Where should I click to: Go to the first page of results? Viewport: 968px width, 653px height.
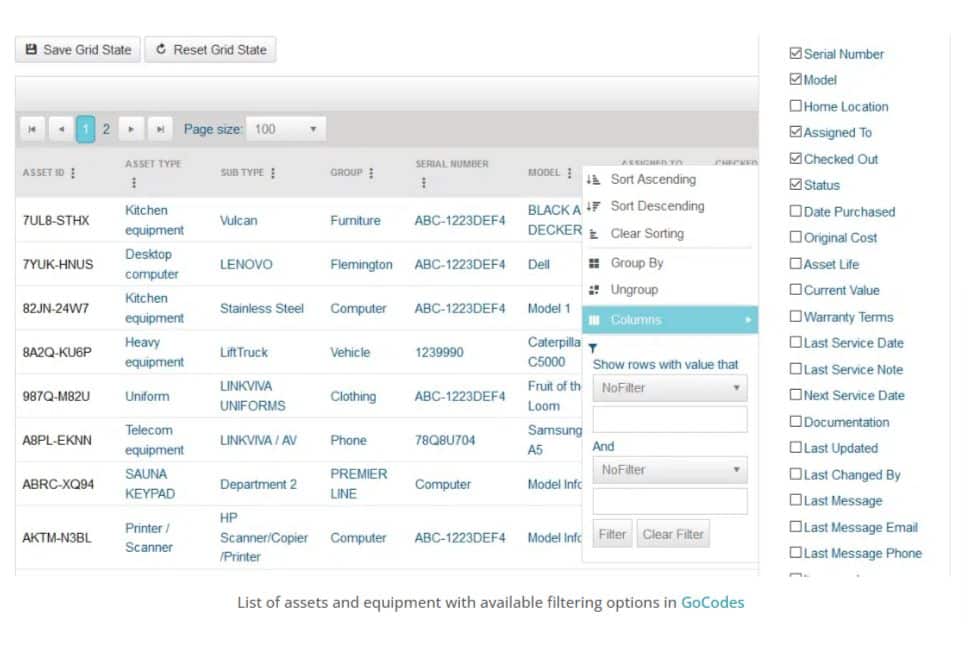pos(31,128)
